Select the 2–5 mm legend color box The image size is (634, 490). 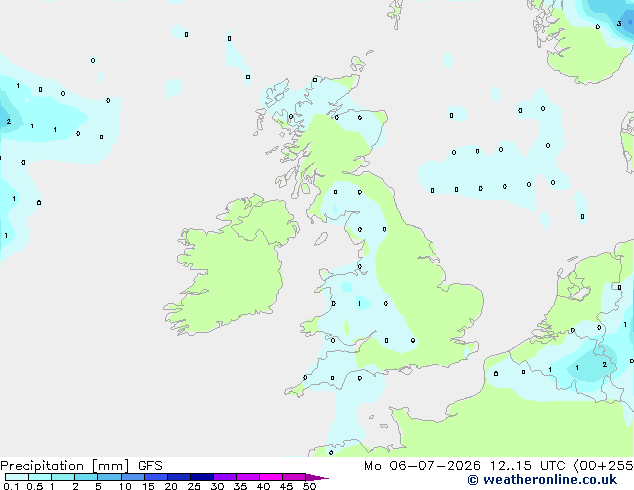coord(86,477)
